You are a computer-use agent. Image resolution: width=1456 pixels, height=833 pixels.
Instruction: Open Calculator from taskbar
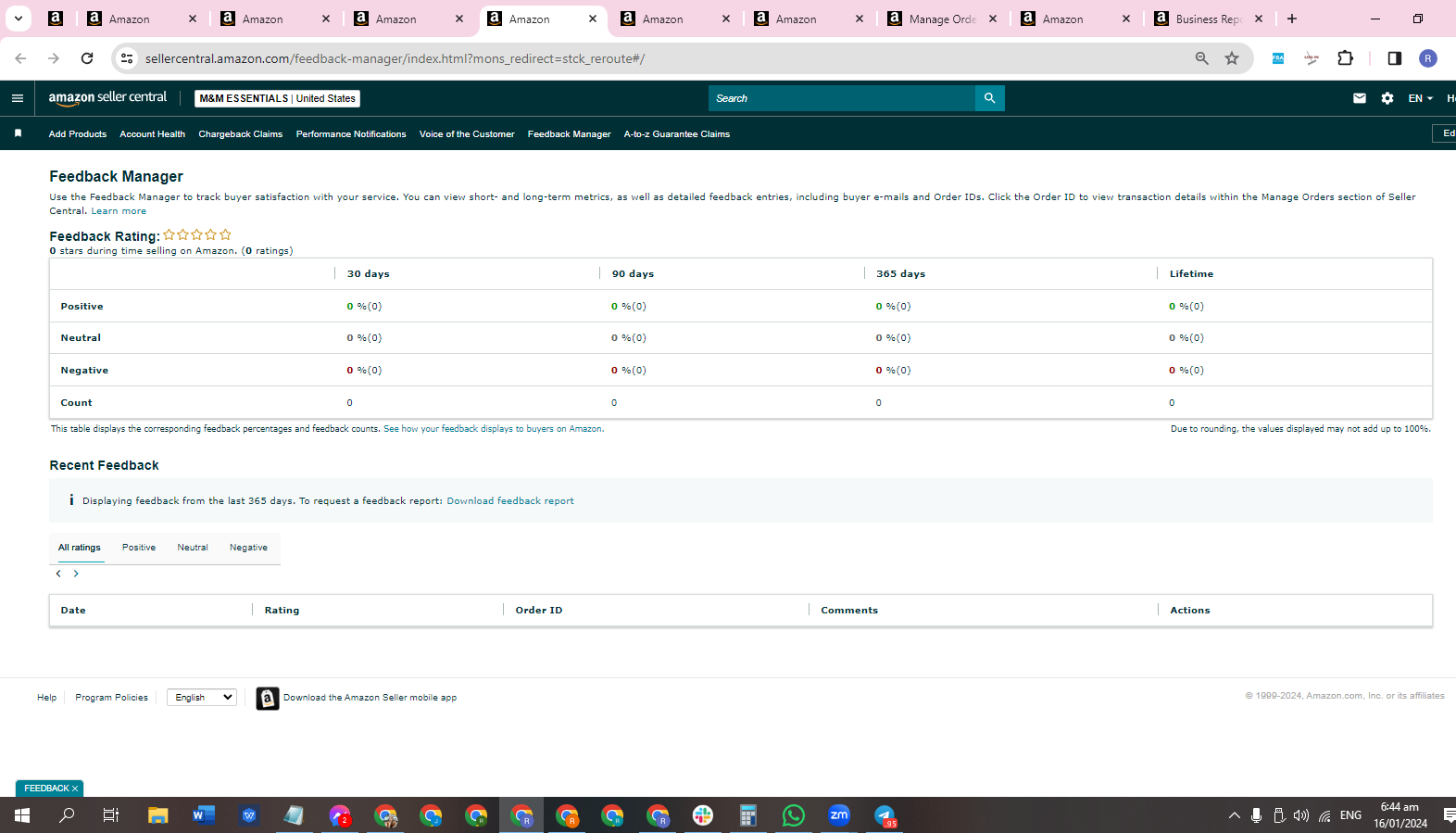748,815
